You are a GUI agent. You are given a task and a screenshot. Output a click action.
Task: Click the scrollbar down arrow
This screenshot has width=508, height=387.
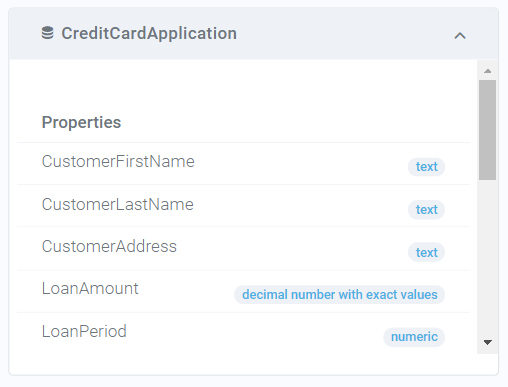pyautogui.click(x=488, y=342)
